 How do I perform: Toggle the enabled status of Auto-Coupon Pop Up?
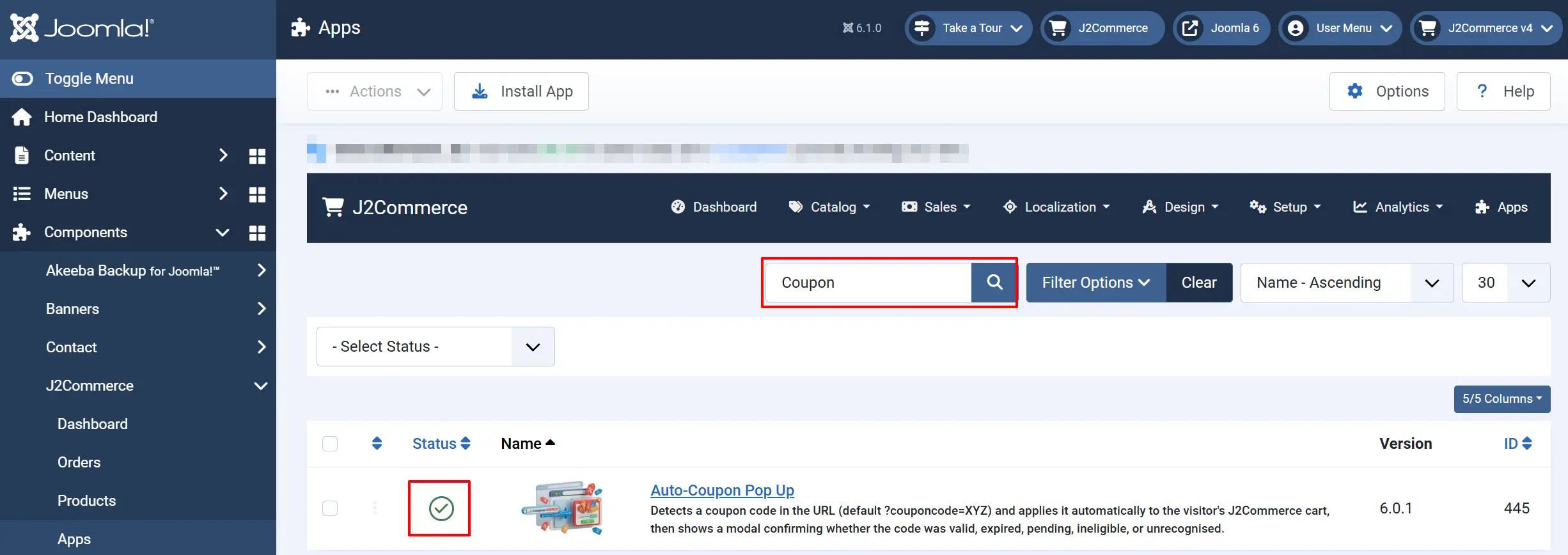point(441,508)
